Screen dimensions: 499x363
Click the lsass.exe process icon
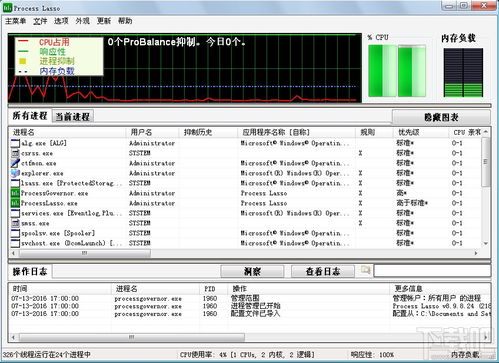15,183
